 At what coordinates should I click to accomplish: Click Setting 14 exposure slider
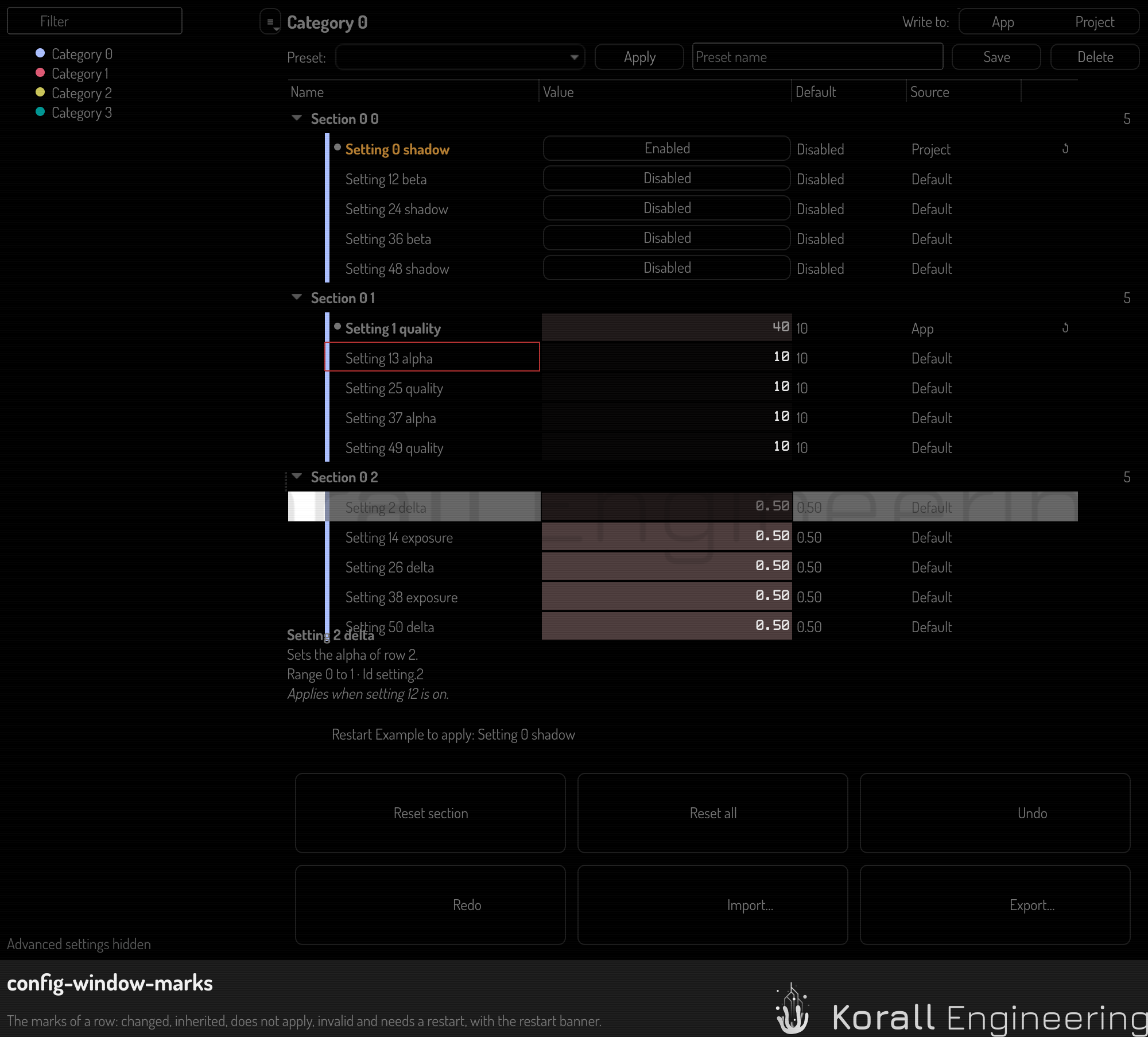[x=667, y=536]
